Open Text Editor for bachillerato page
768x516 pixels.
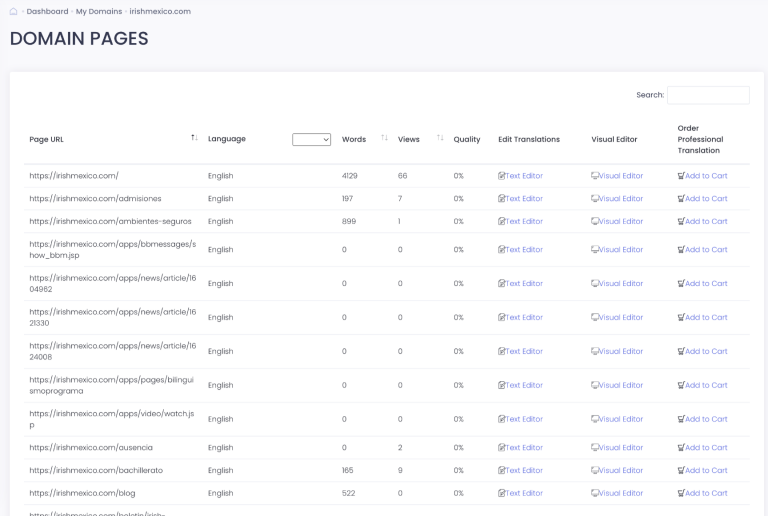[x=521, y=470]
